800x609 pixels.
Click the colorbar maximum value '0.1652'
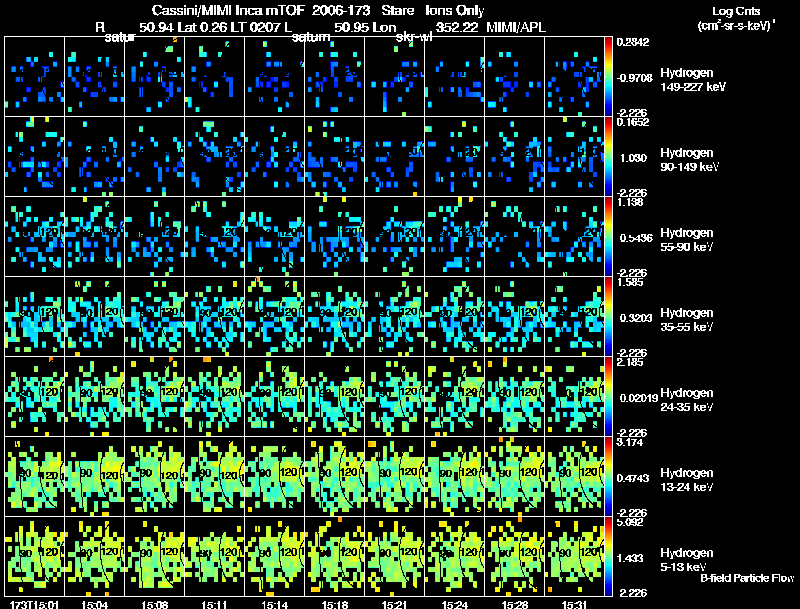pos(633,122)
